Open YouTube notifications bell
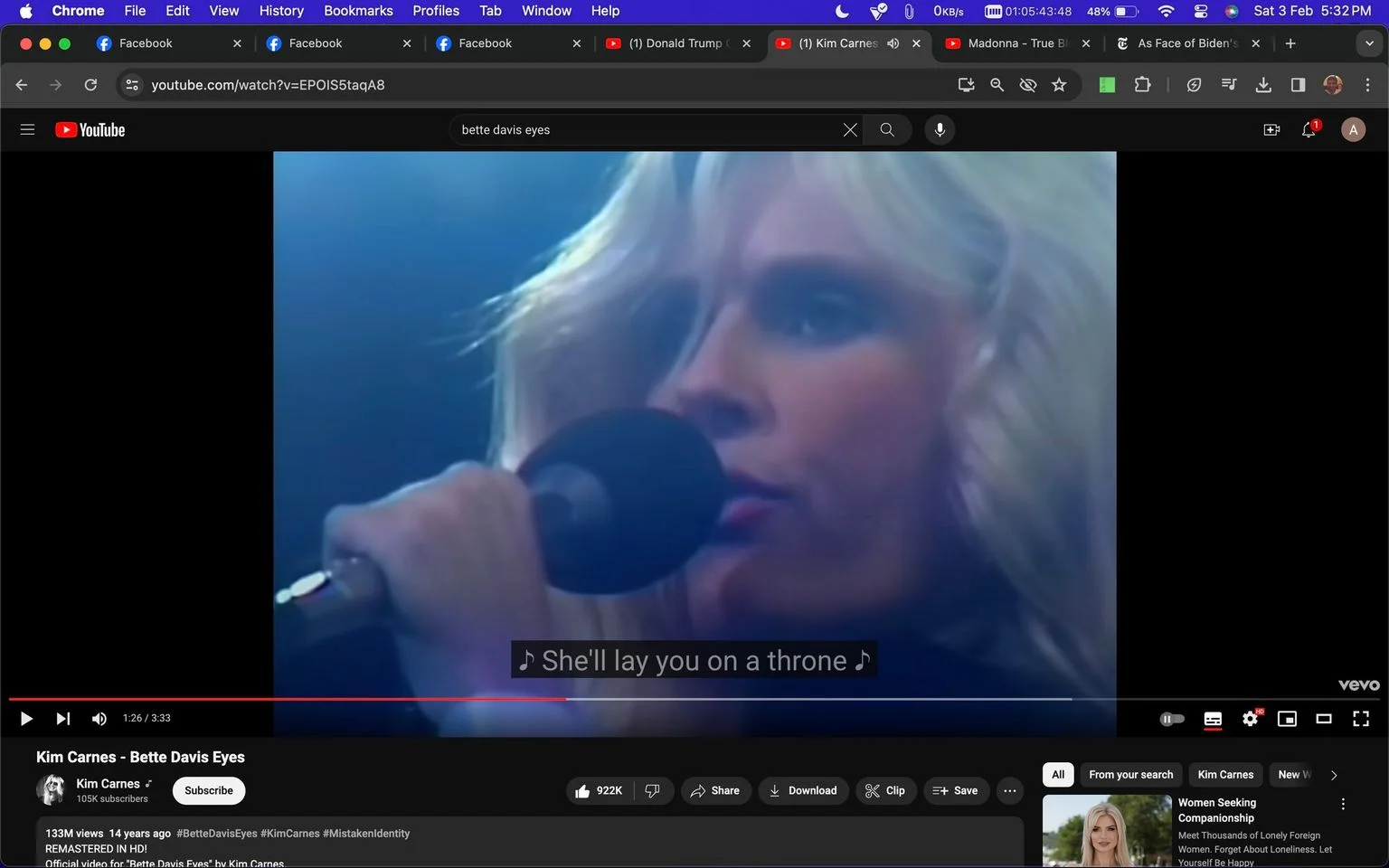This screenshot has height=868, width=1389. 1309,130
